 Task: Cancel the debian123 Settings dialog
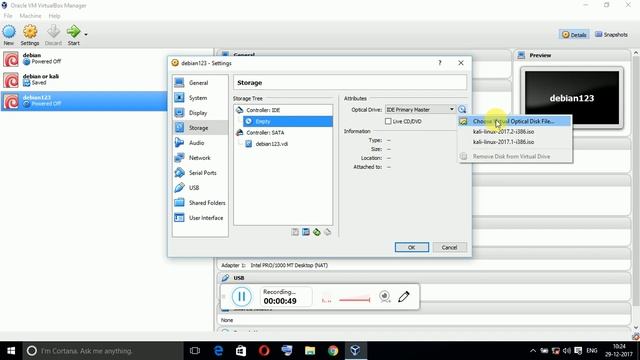tap(449, 247)
